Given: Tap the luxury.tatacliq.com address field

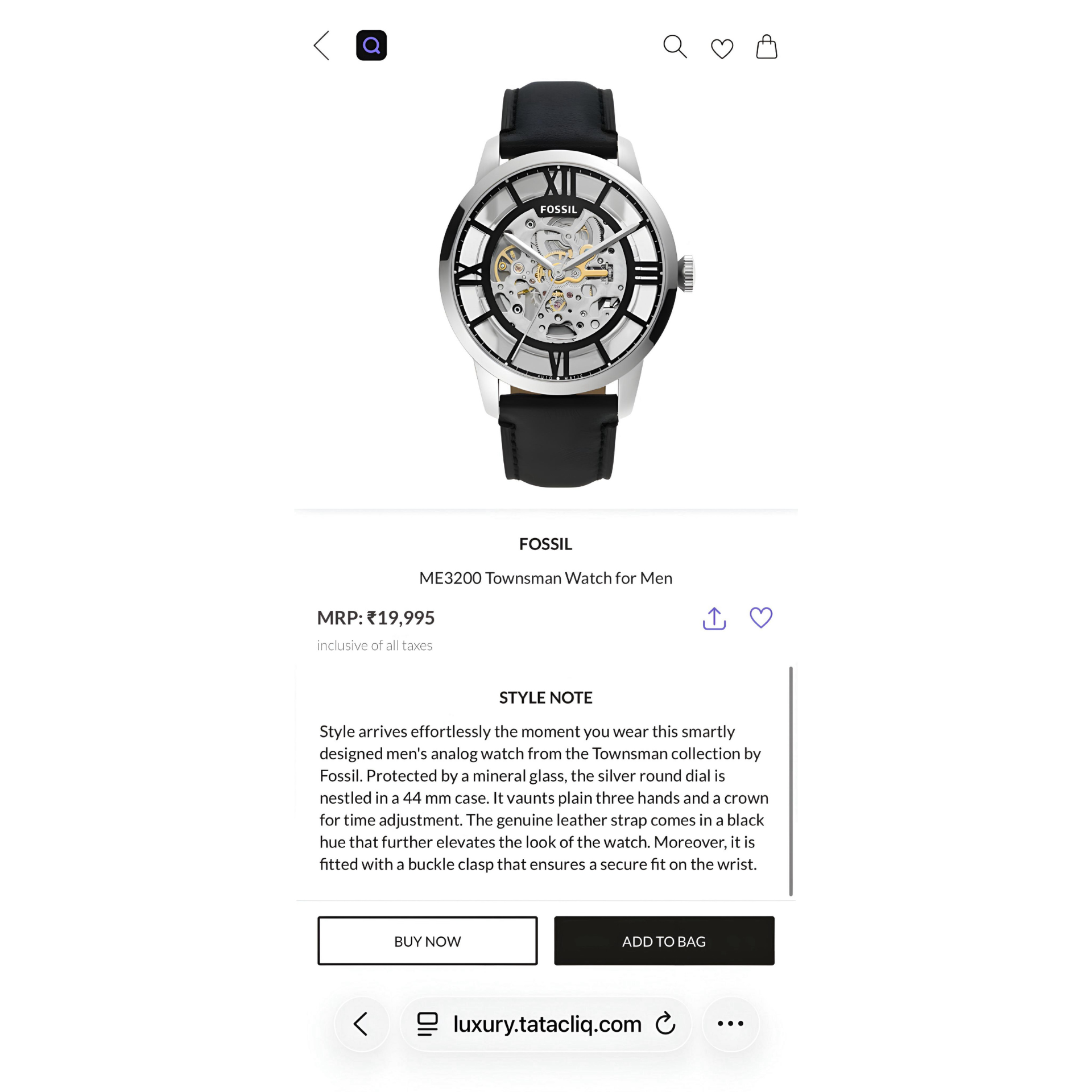Looking at the screenshot, I should tap(546, 1024).
